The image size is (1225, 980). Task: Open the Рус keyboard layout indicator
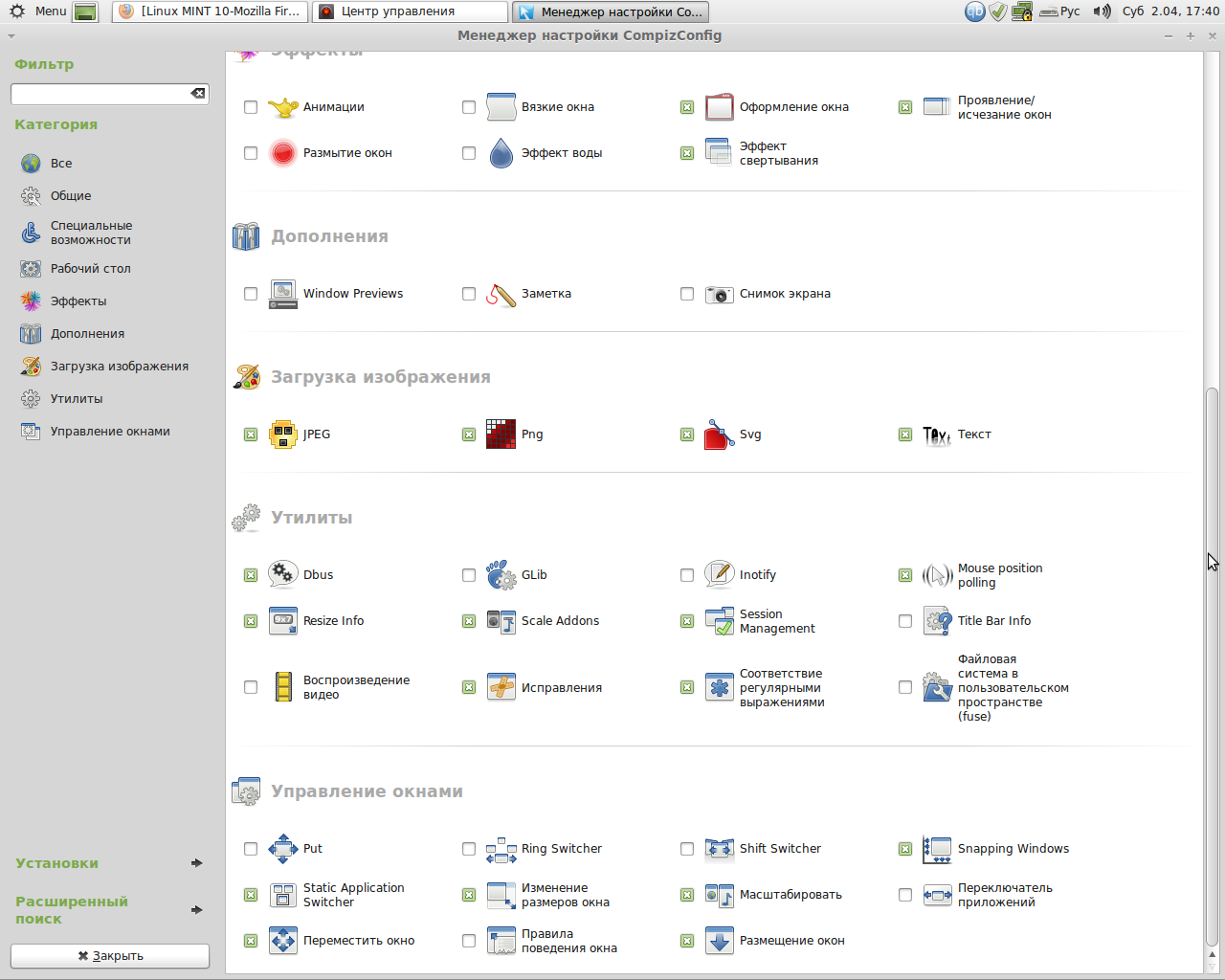[1060, 11]
